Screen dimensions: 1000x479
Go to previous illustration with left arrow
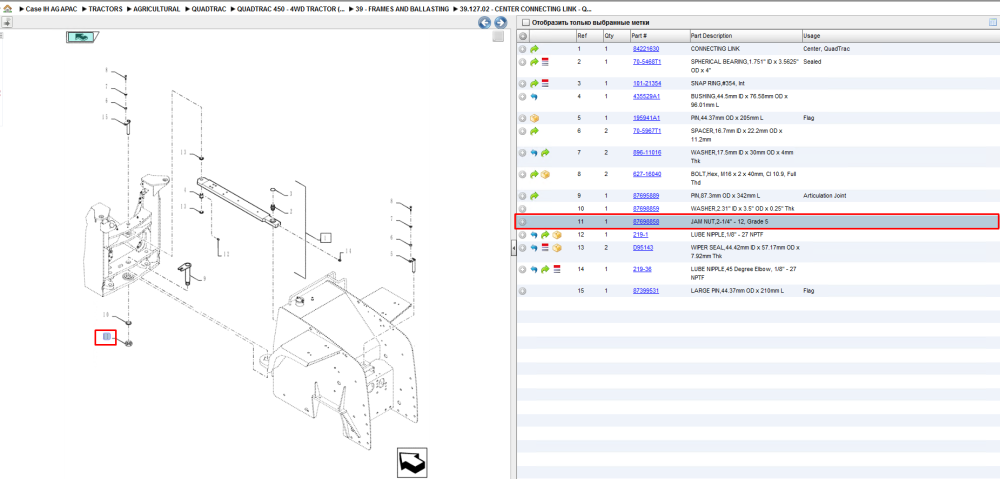coord(485,23)
